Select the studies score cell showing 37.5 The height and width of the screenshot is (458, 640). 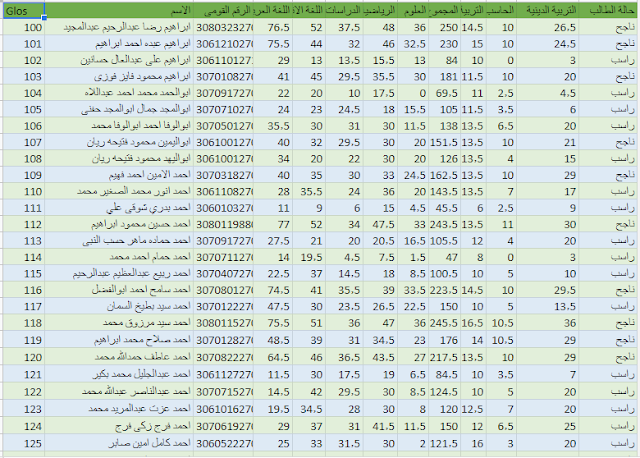point(344,27)
